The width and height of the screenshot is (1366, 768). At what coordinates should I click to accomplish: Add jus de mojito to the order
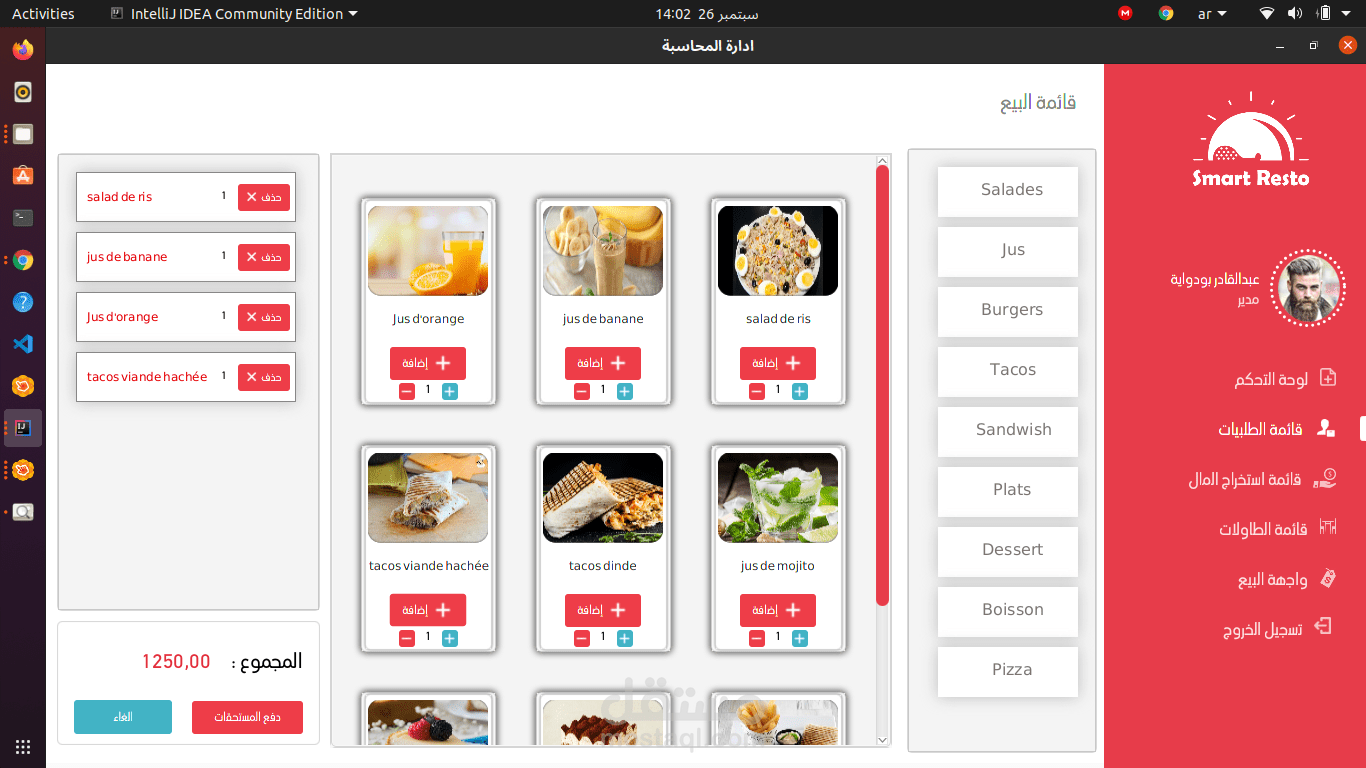click(x=778, y=610)
